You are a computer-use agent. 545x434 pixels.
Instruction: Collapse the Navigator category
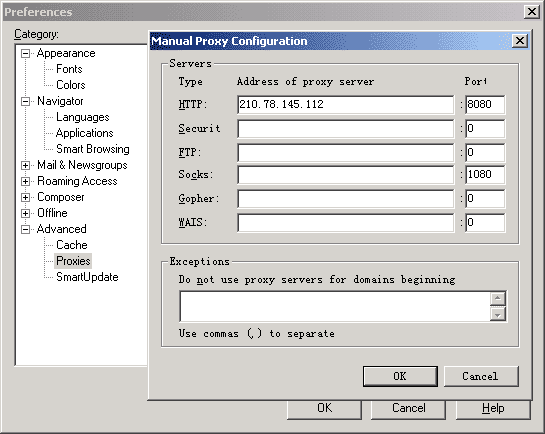[25, 101]
